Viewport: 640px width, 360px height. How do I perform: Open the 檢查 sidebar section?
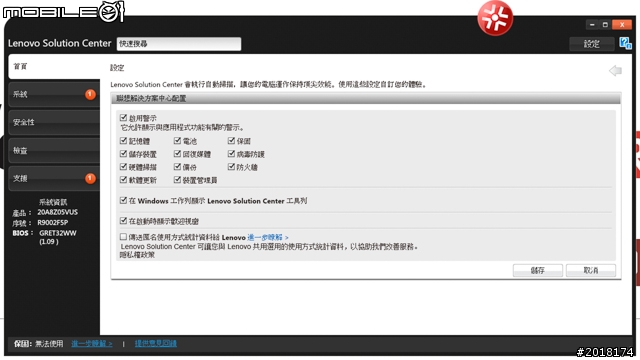pos(54,150)
